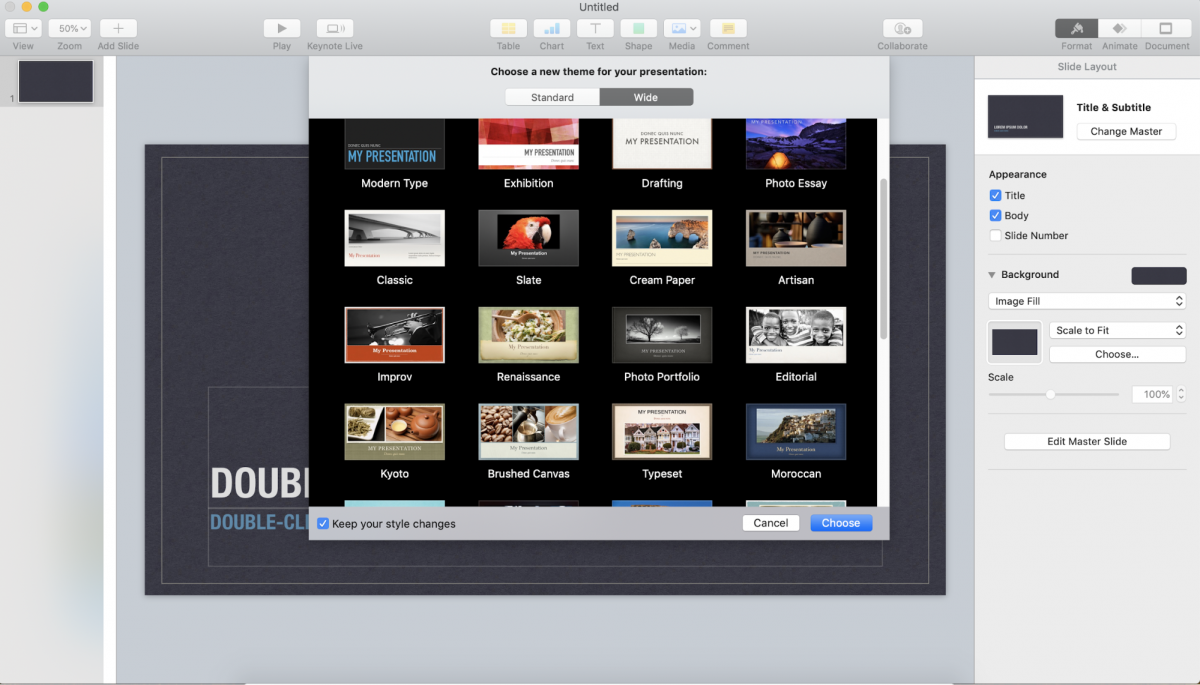
Task: Insert a table using the Table icon
Action: coord(508,29)
